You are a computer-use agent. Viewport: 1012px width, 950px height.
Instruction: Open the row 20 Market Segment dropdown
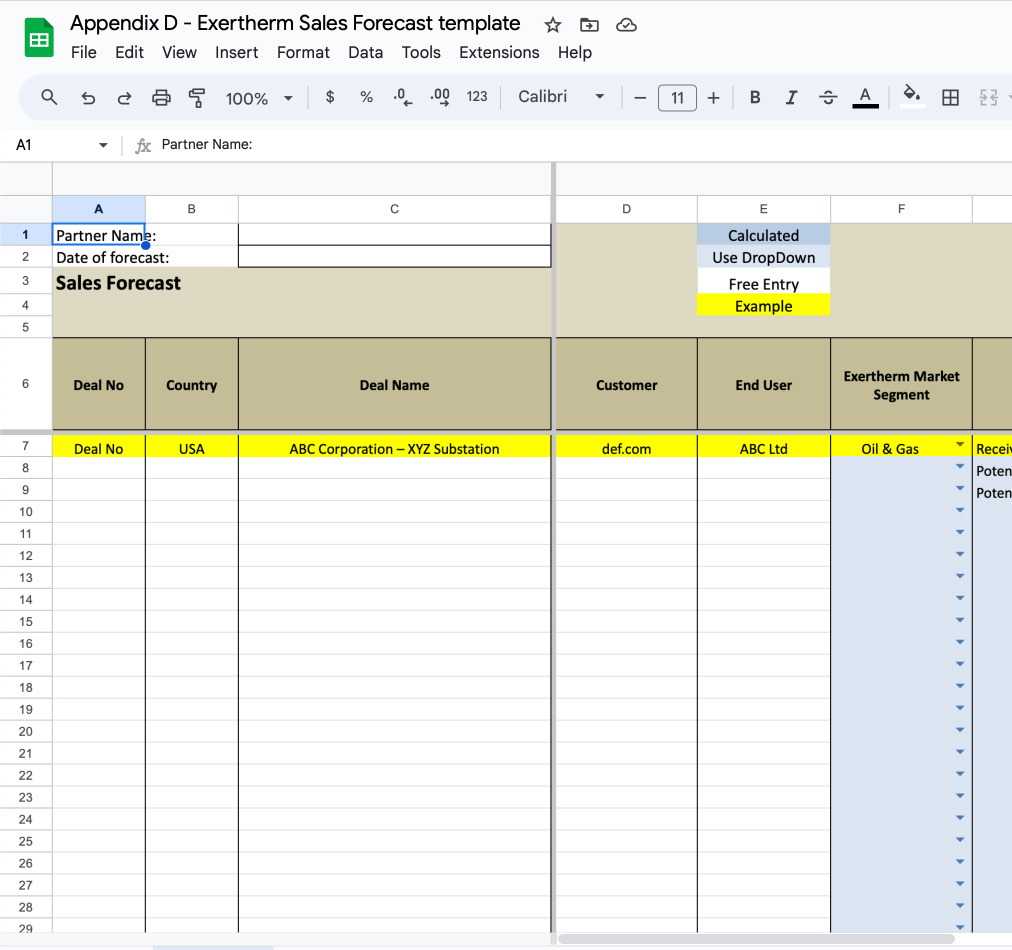pyautogui.click(x=960, y=730)
